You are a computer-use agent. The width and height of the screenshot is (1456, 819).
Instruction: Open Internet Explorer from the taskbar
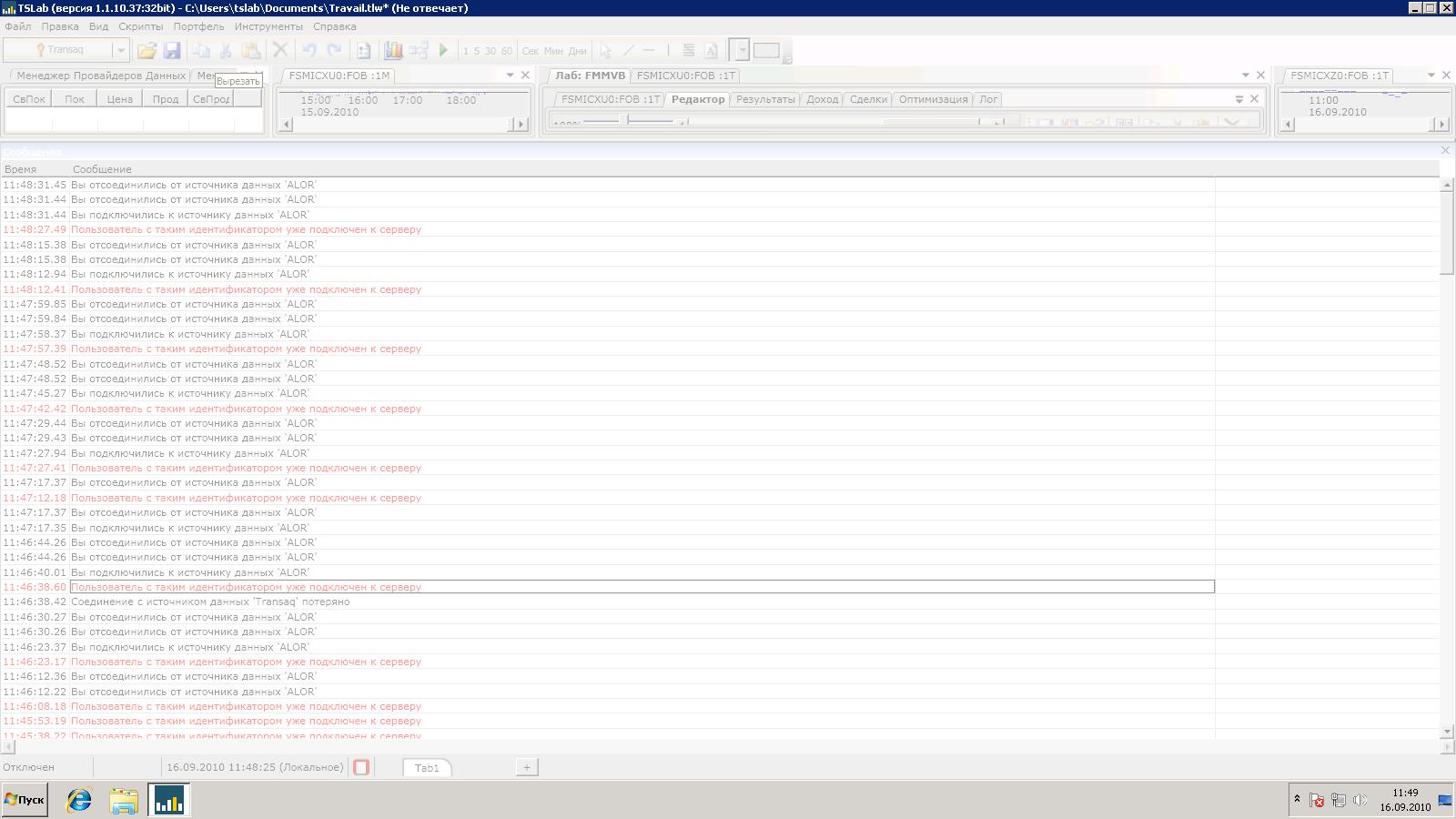[79, 800]
